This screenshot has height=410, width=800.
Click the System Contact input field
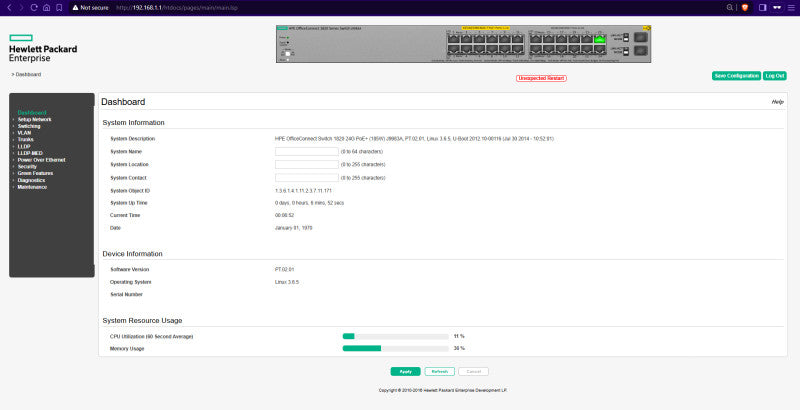pos(307,177)
